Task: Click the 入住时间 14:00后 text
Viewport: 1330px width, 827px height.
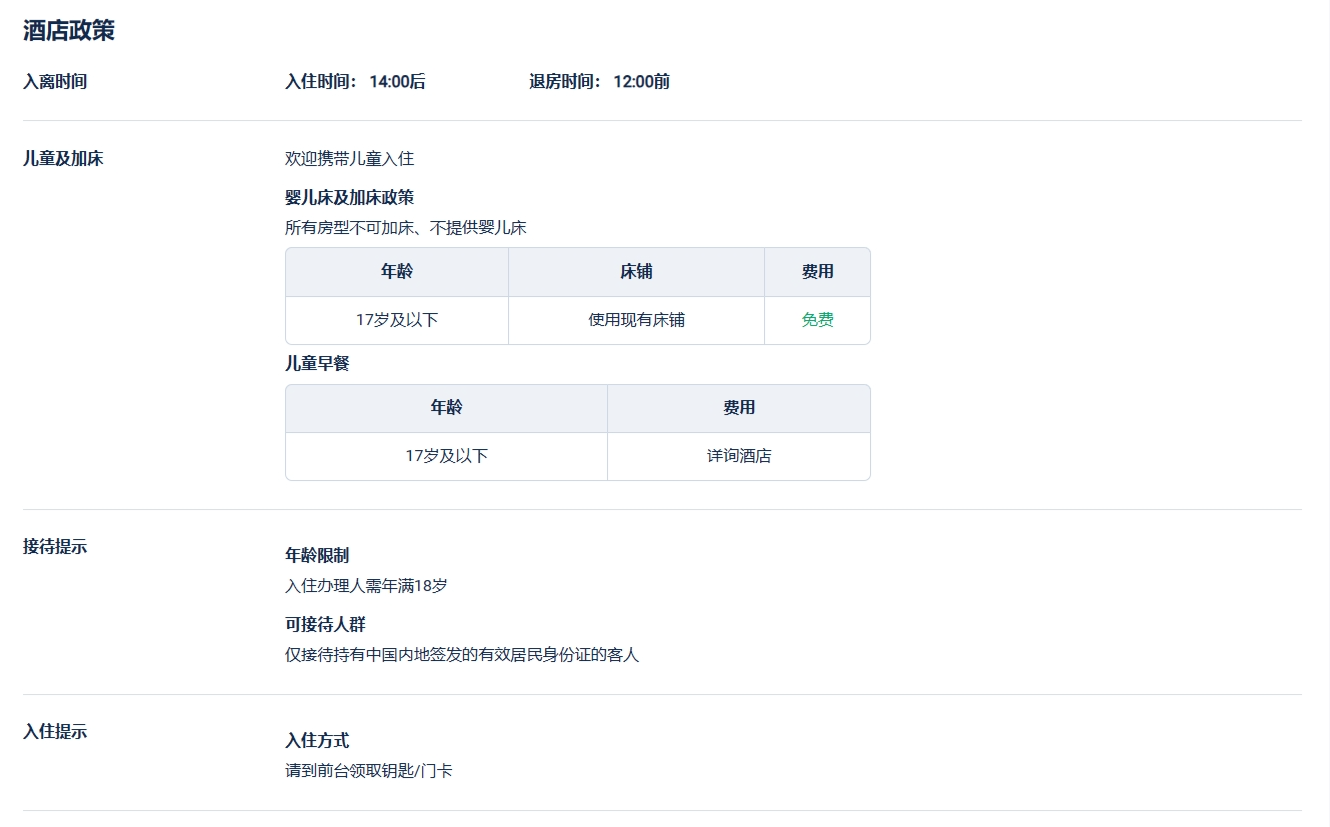Action: (355, 82)
